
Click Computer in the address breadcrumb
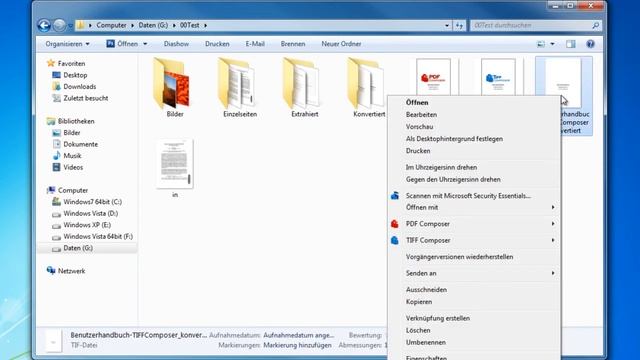[111, 25]
